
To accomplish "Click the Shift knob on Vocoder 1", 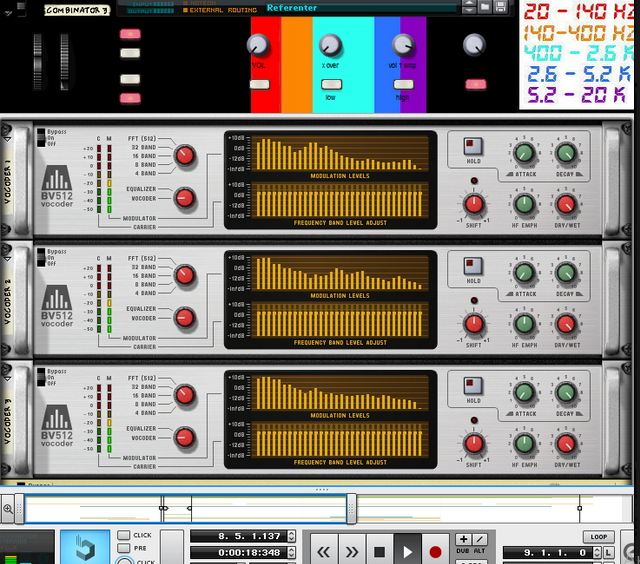I will (474, 204).
